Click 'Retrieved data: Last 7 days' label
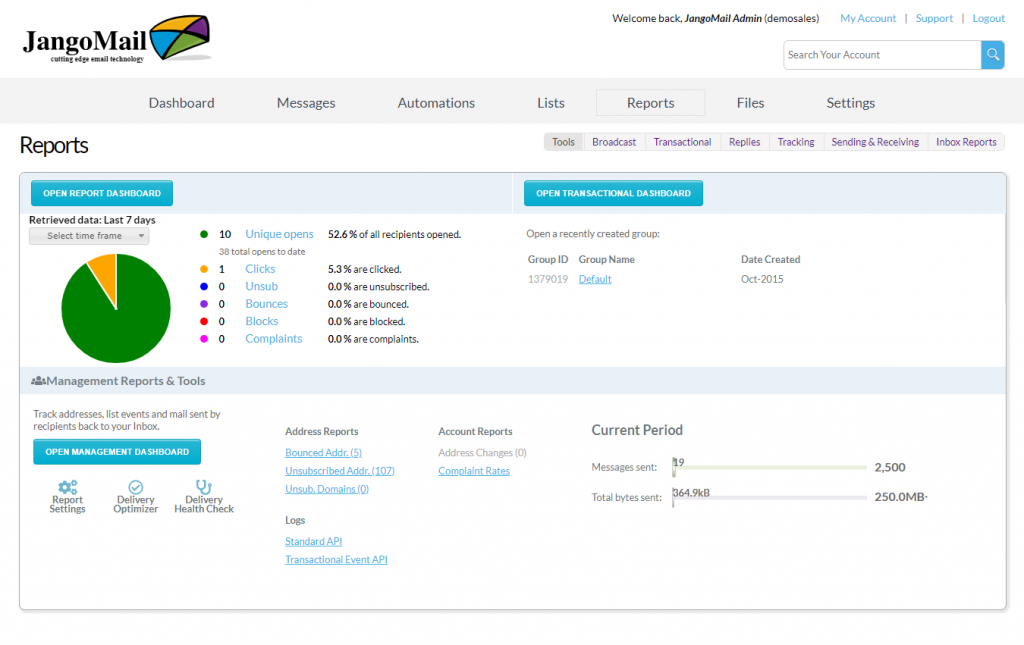Viewport: 1024px width, 645px height. 92,220
